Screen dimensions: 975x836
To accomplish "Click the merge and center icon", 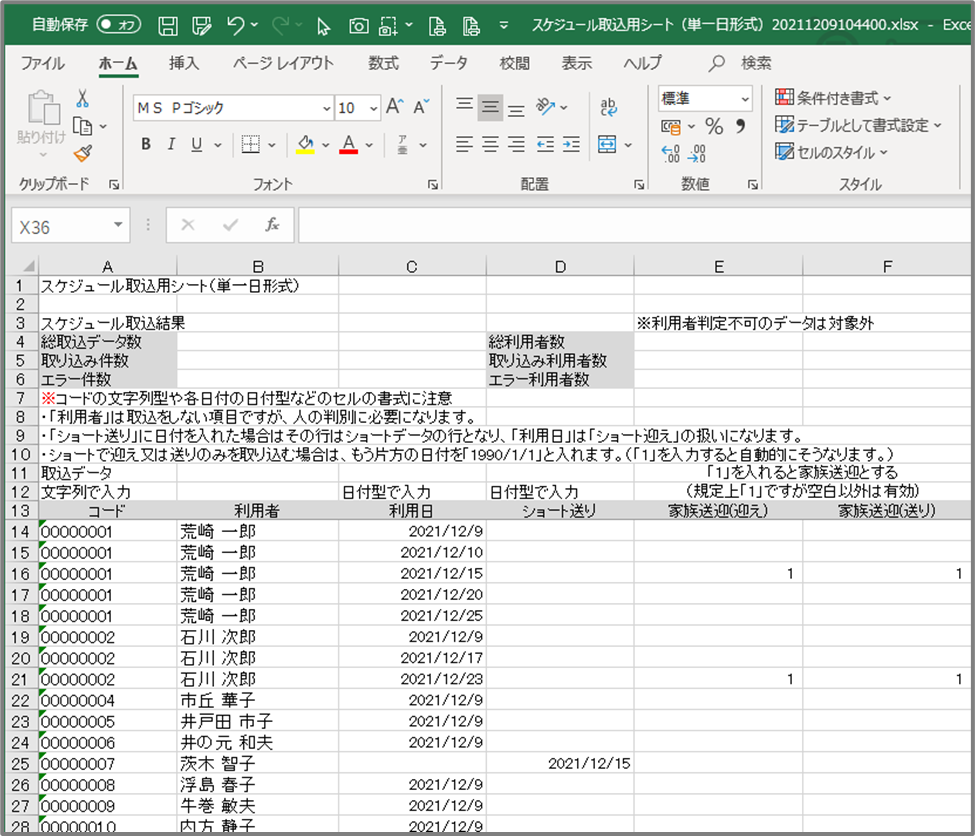I will tap(608, 144).
